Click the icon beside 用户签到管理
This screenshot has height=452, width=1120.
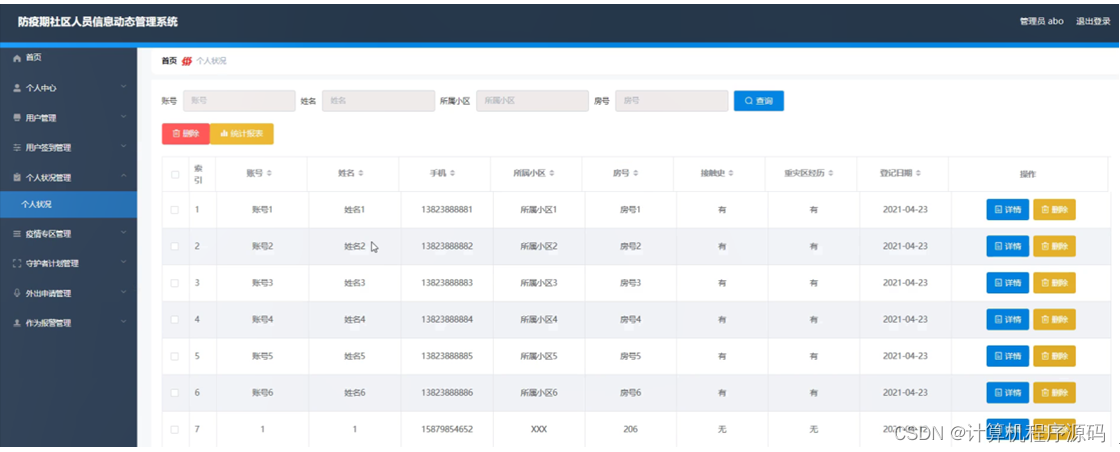click(17, 148)
